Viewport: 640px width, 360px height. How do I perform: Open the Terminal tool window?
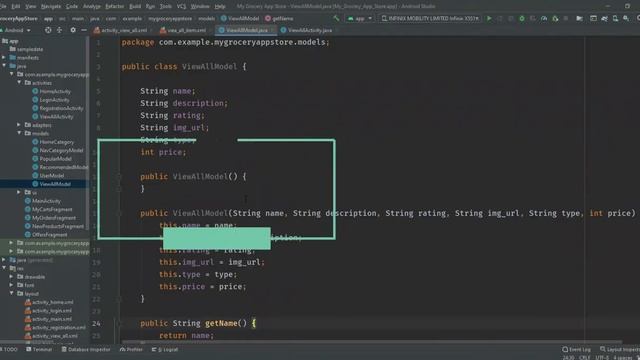point(39,349)
